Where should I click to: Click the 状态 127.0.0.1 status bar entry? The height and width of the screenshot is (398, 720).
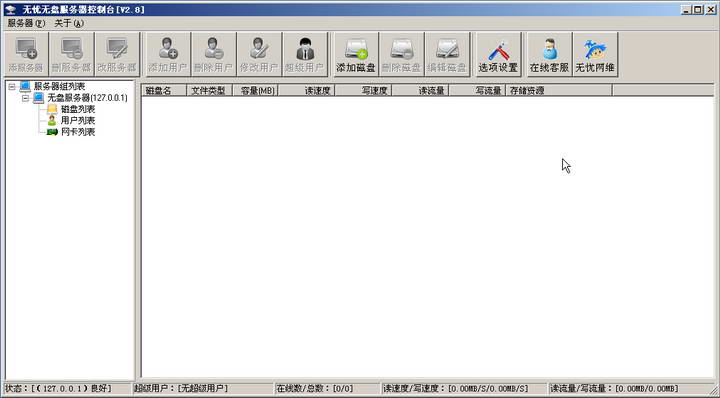click(x=67, y=389)
